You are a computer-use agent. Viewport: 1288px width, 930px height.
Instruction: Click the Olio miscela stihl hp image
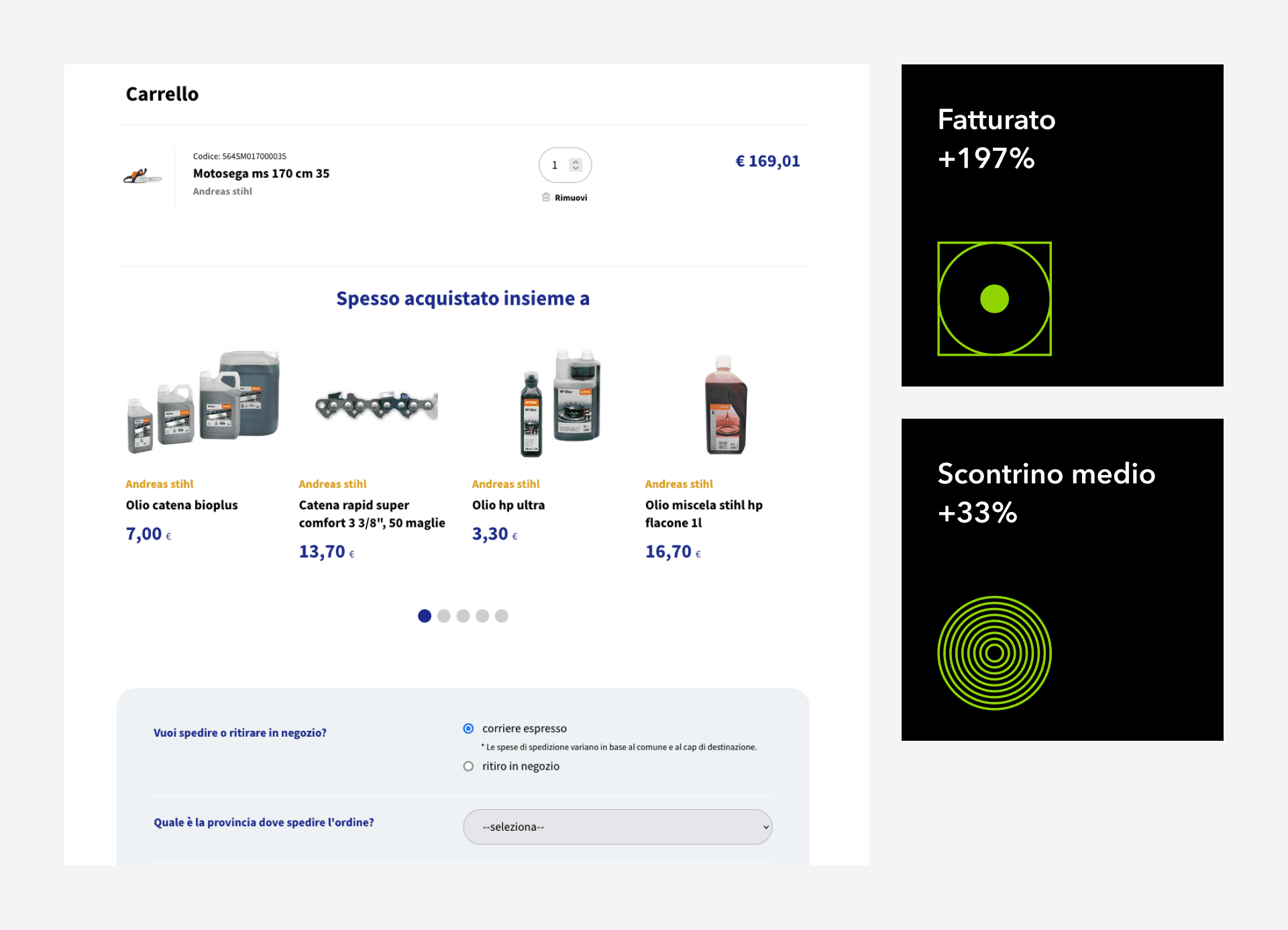click(725, 405)
